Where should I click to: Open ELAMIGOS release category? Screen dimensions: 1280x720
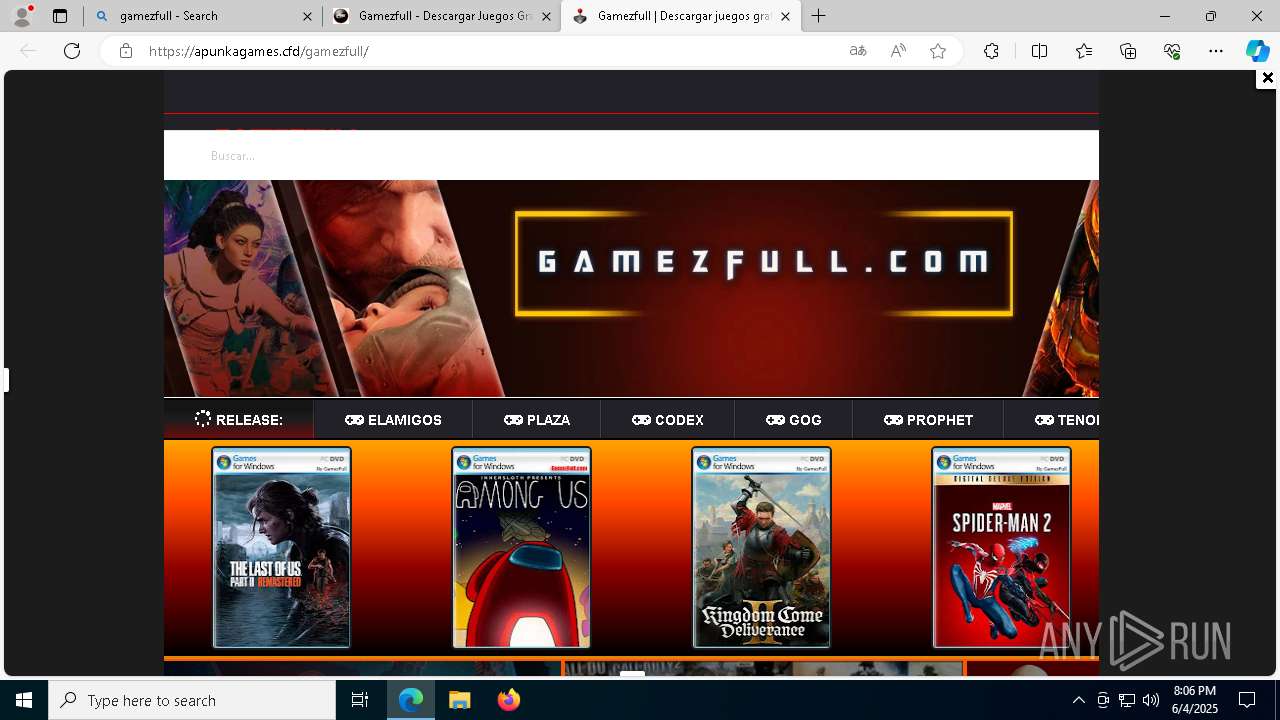(393, 419)
